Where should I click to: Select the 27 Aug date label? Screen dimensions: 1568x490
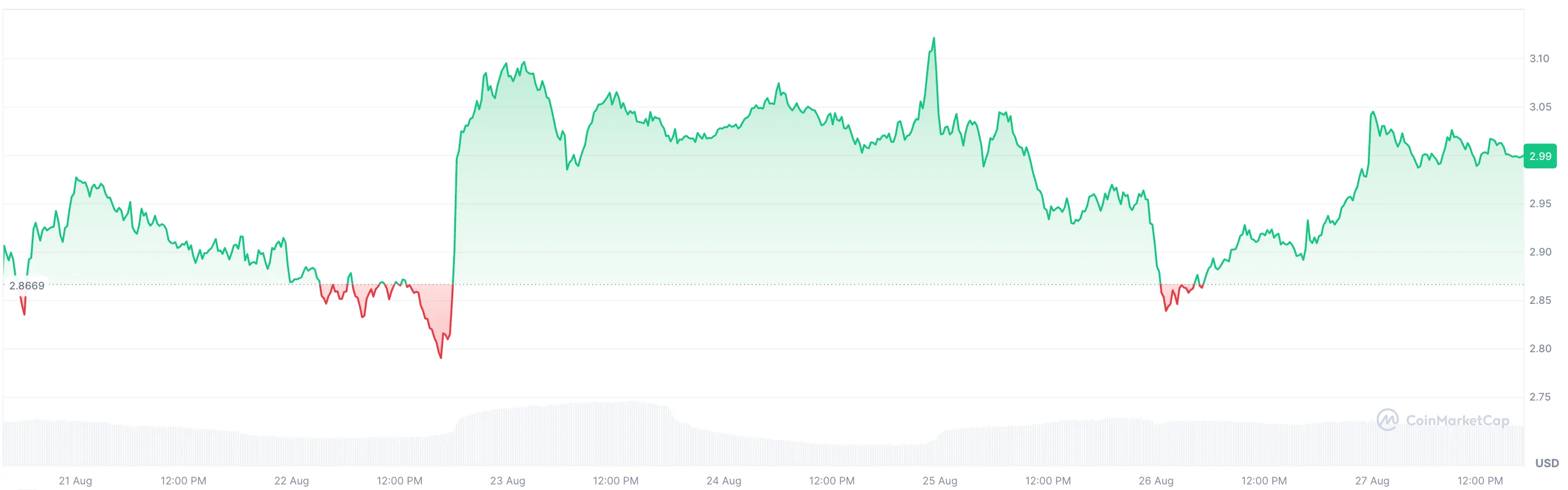pos(1372,481)
